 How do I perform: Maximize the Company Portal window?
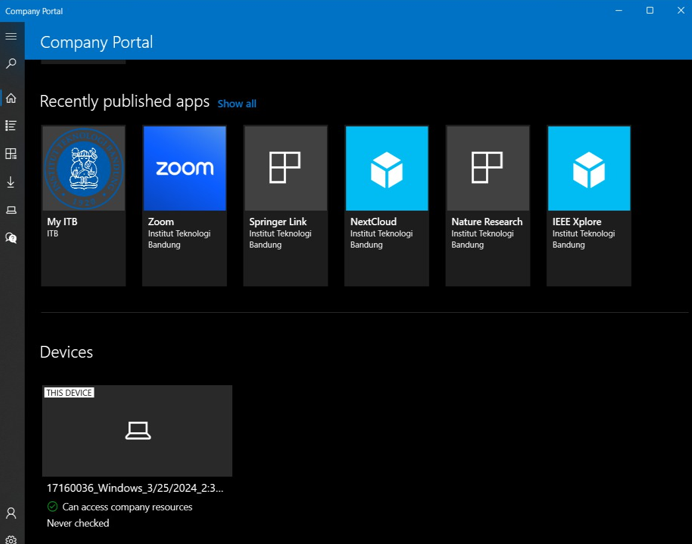pyautogui.click(x=649, y=11)
